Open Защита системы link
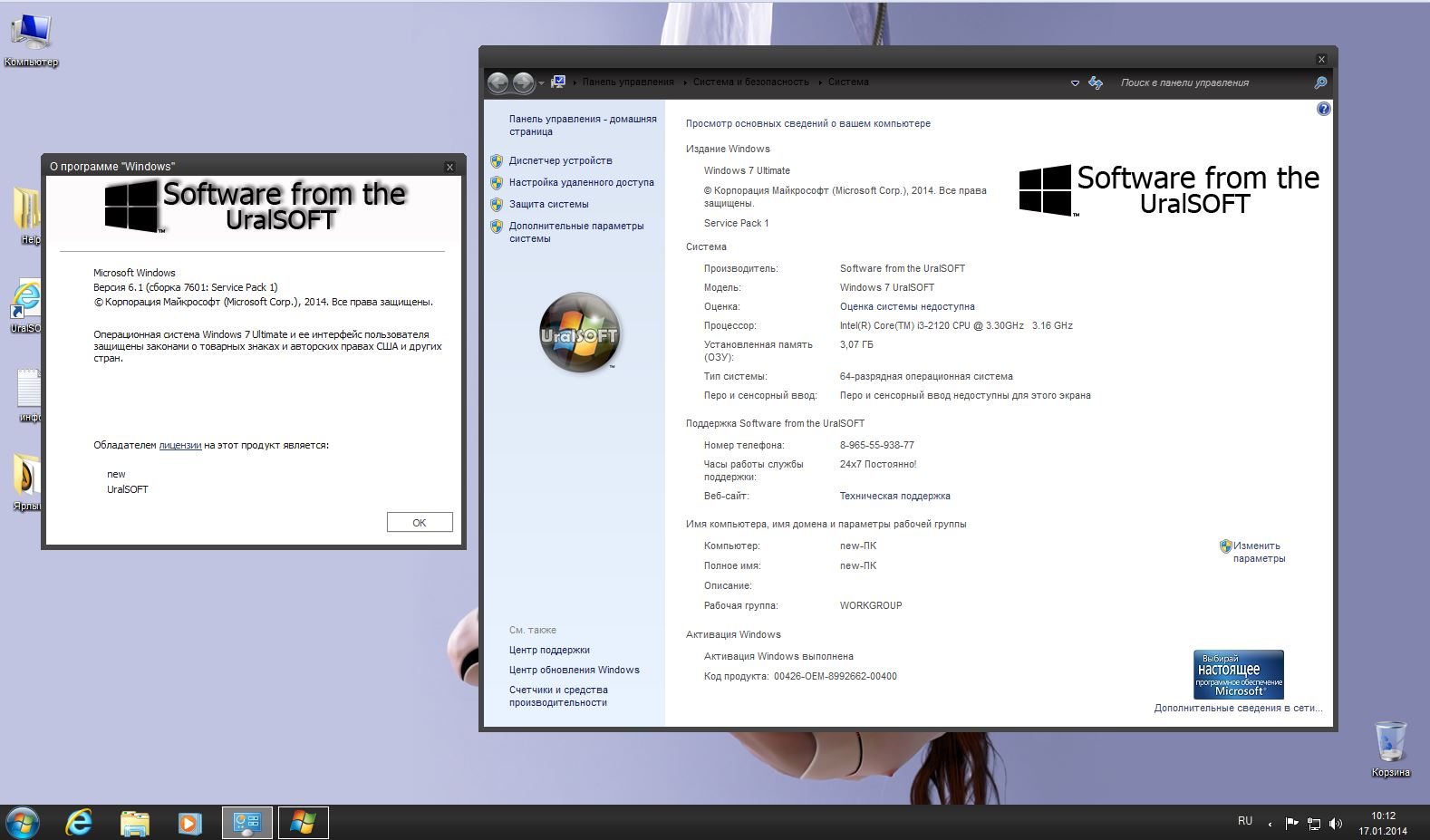The height and width of the screenshot is (840, 1430). point(548,204)
